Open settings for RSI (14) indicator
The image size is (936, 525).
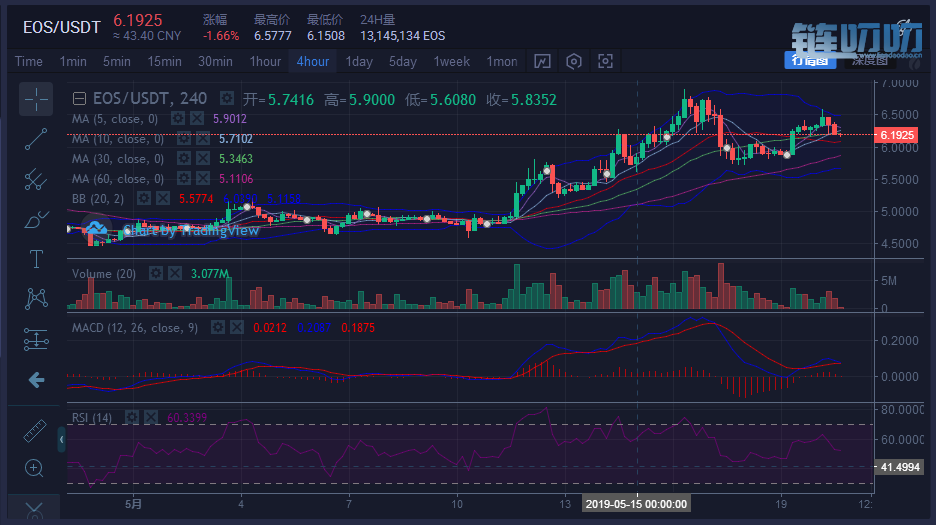click(x=131, y=417)
